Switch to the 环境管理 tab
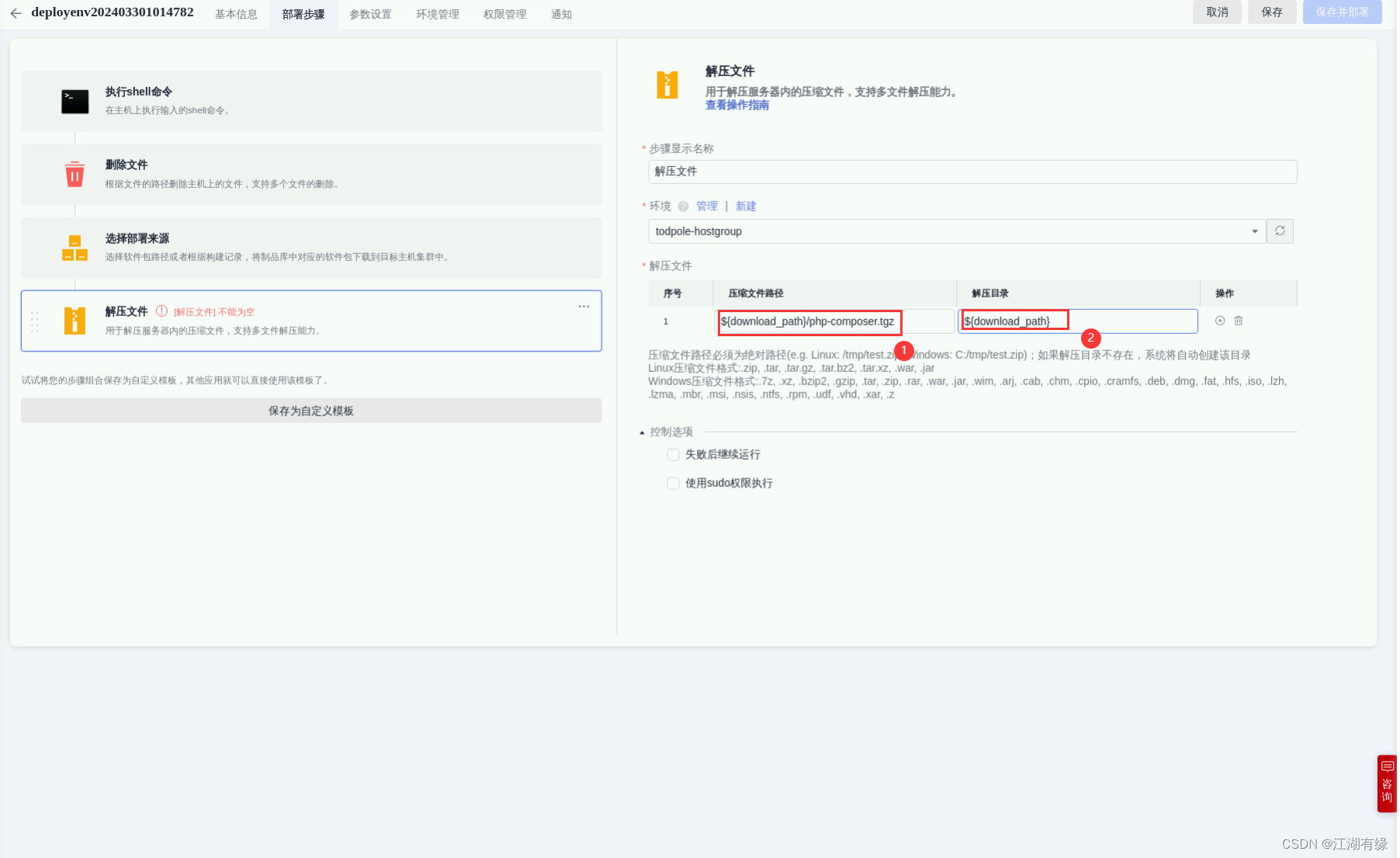The width and height of the screenshot is (1400, 858). click(x=438, y=14)
